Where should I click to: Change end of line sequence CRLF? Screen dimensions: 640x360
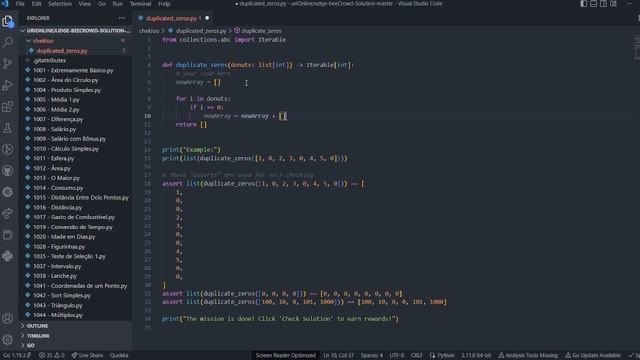[x=416, y=356]
